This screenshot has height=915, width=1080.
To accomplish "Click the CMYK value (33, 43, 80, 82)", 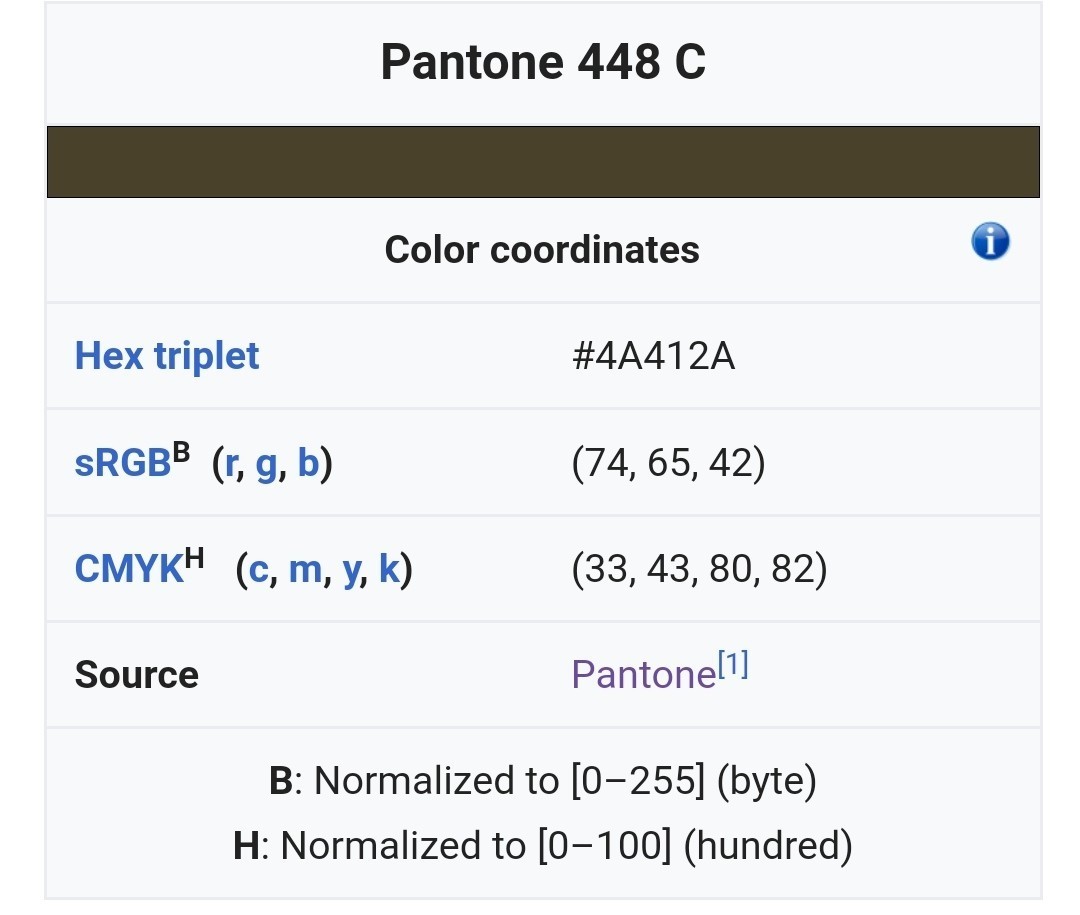I will point(699,570).
